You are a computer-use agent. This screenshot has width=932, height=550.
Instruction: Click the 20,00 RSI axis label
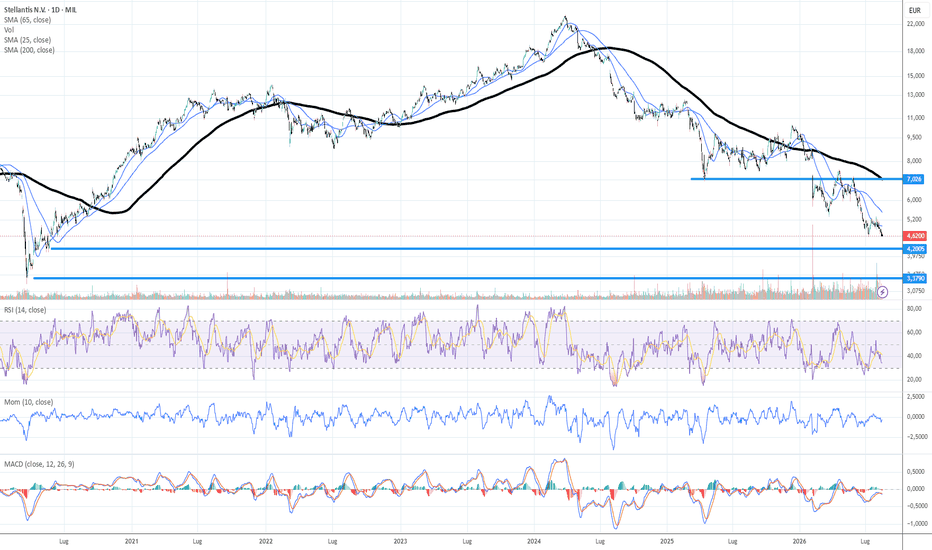pos(915,379)
